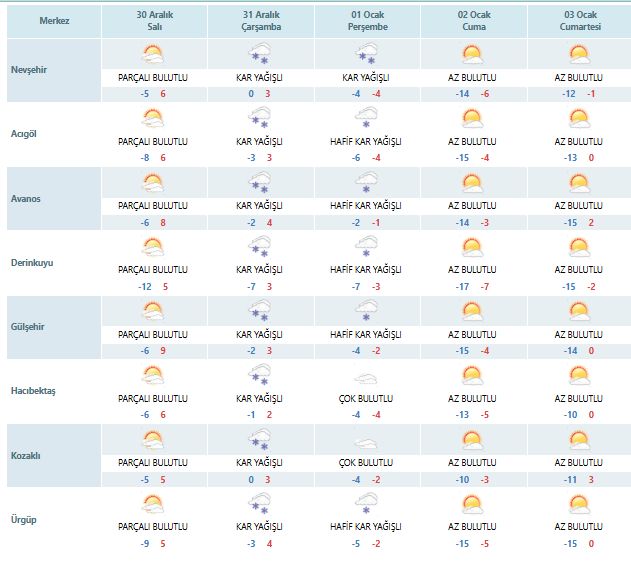Click Avanos PARÇALI BULUTLU text
The image size is (631, 568).
click(153, 205)
